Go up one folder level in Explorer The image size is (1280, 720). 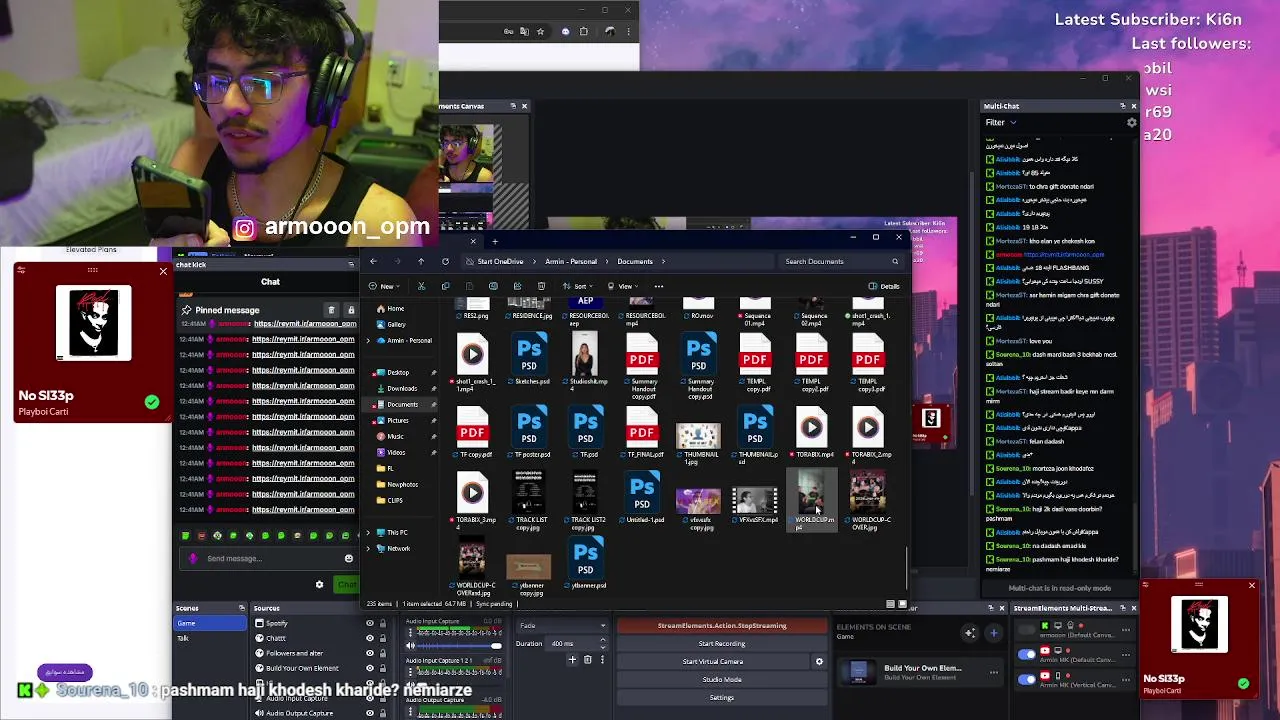click(x=421, y=261)
